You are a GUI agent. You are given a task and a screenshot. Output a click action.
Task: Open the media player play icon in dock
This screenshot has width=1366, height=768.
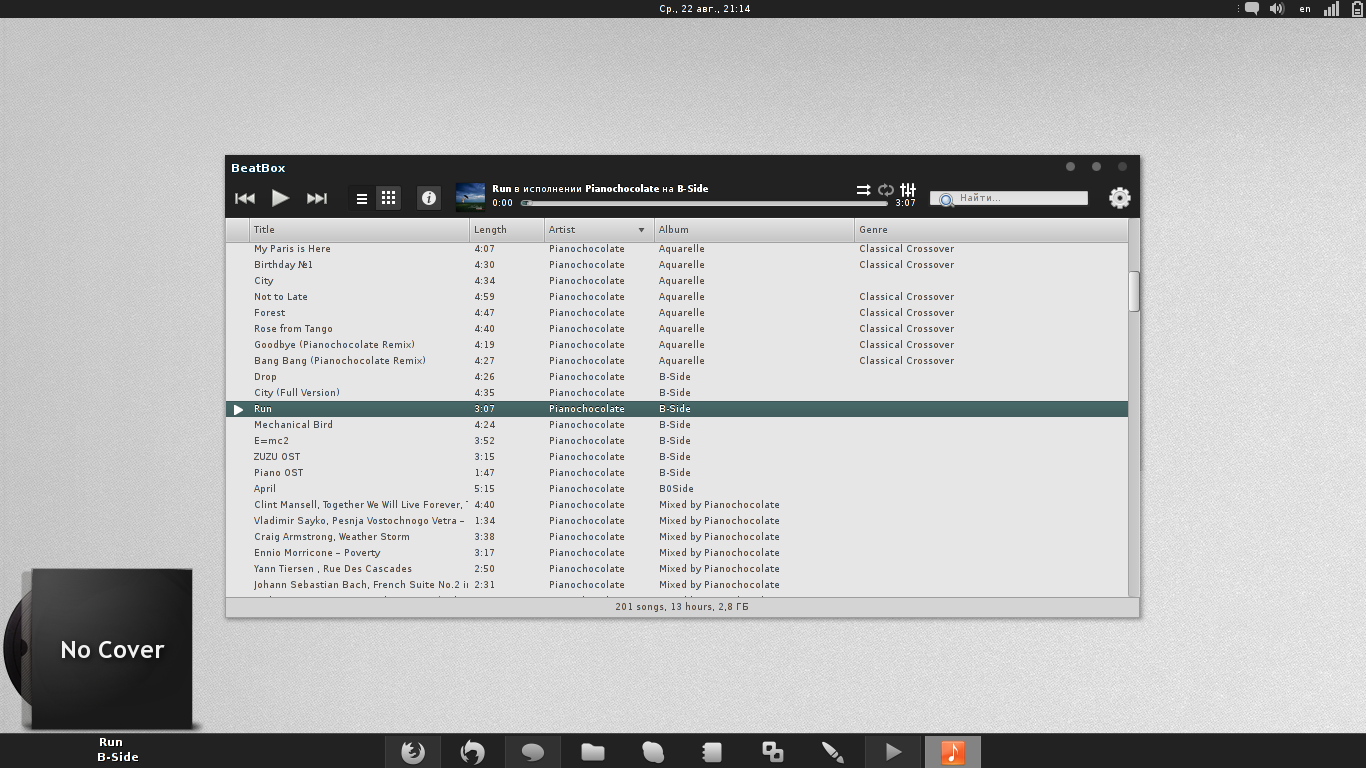893,752
